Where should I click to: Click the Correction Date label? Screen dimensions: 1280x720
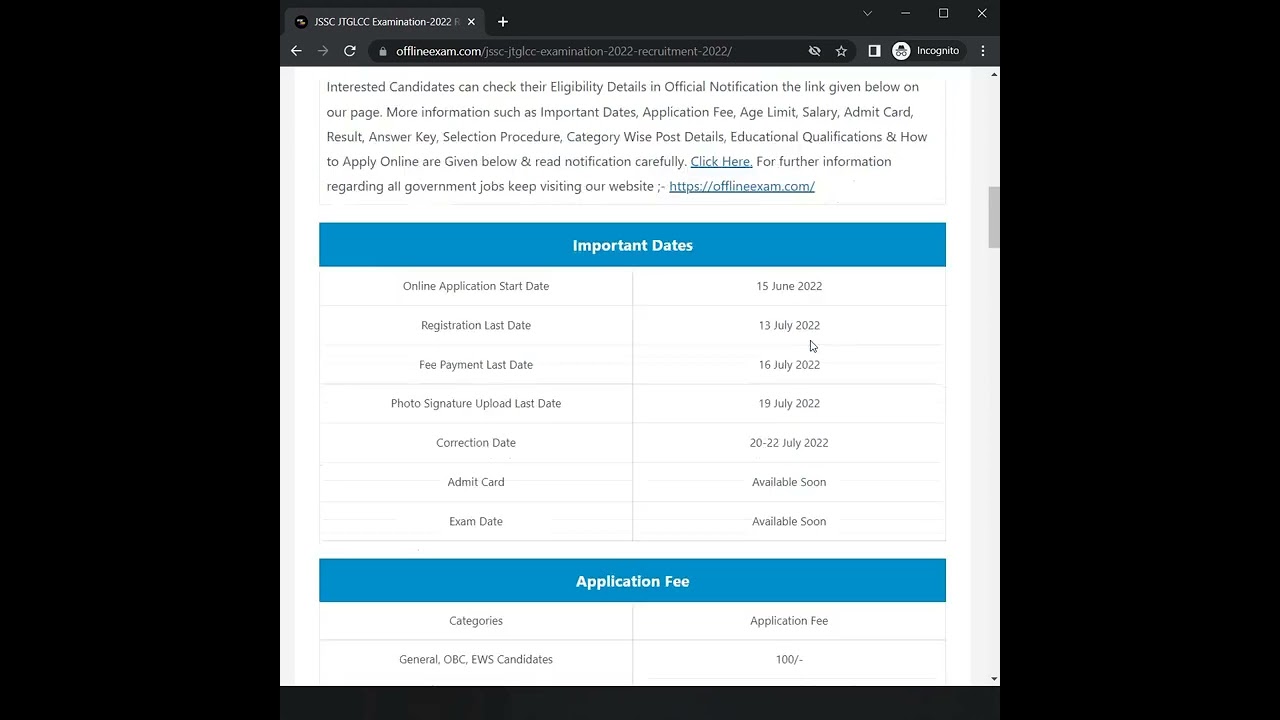coord(476,443)
